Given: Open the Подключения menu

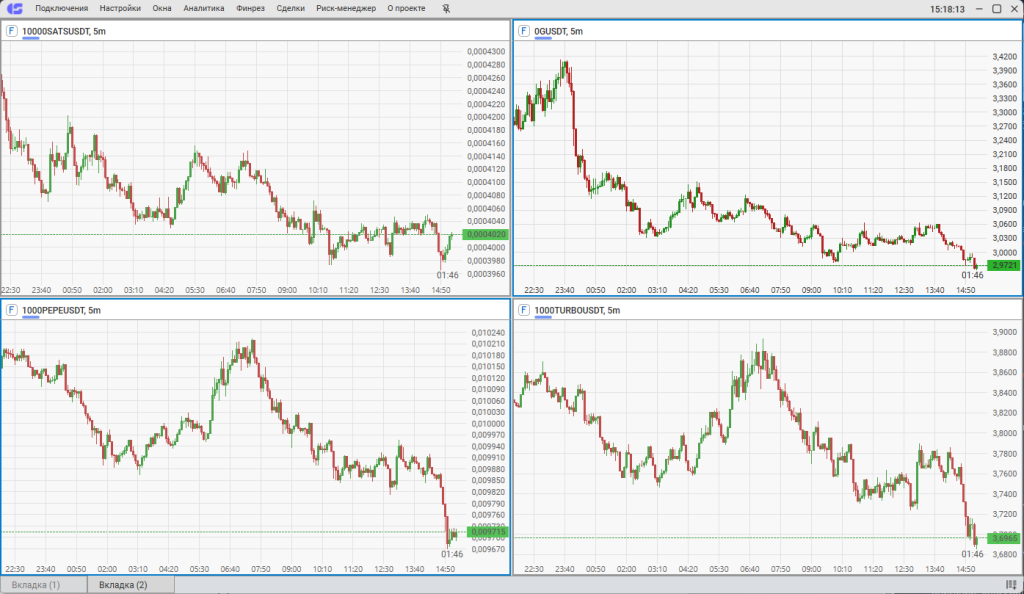Looking at the screenshot, I should tap(61, 9).
